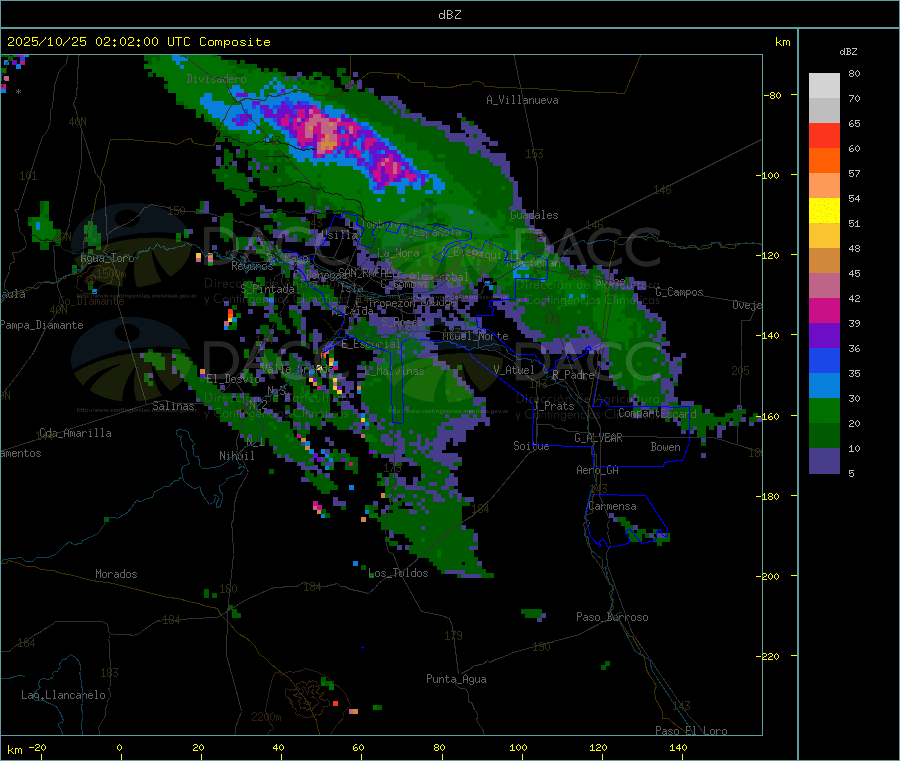Click the Cda_Amarilla location label

(75, 433)
